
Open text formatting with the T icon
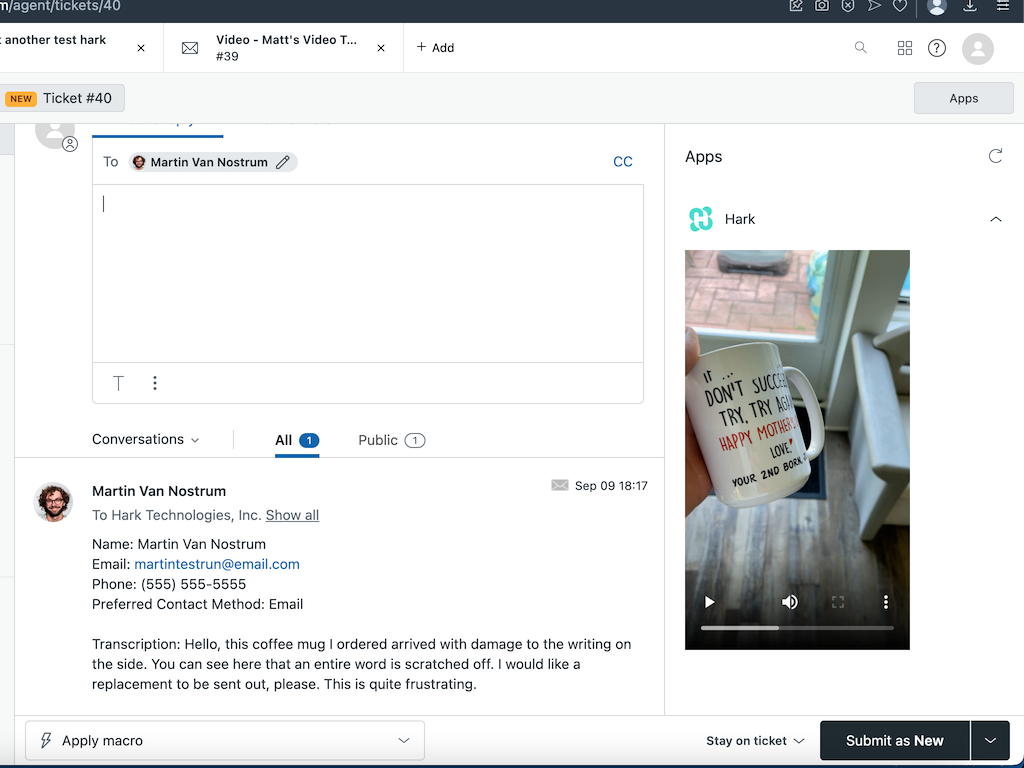118,383
